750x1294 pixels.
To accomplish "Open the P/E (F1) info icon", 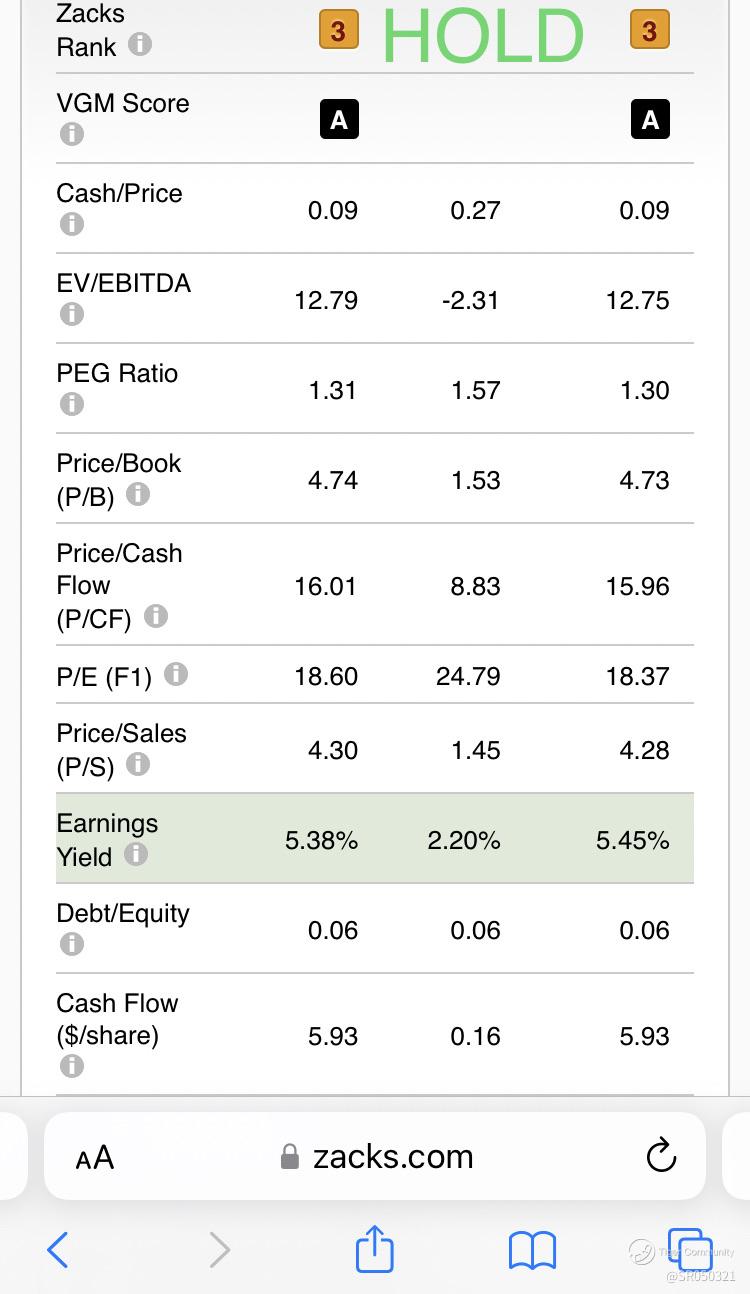I will (175, 675).
